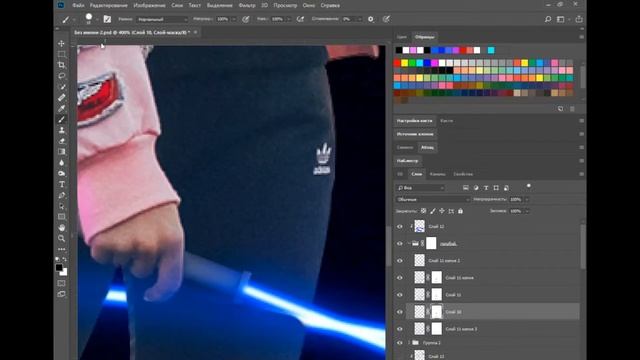Pick the red swatch in swatches grid
640x360 pixels.
pyautogui.click(x=397, y=63)
